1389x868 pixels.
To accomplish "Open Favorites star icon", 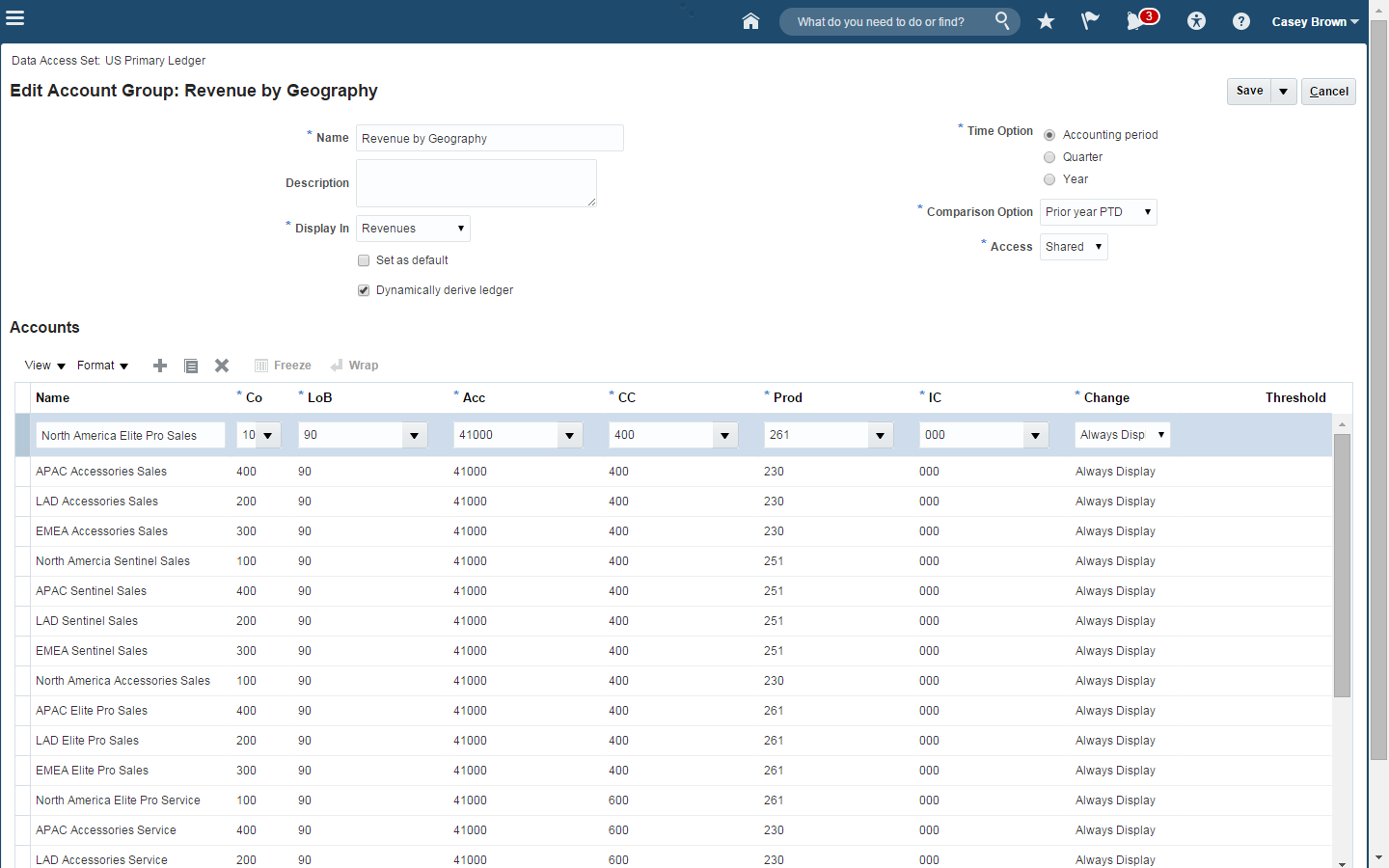I will pyautogui.click(x=1046, y=21).
